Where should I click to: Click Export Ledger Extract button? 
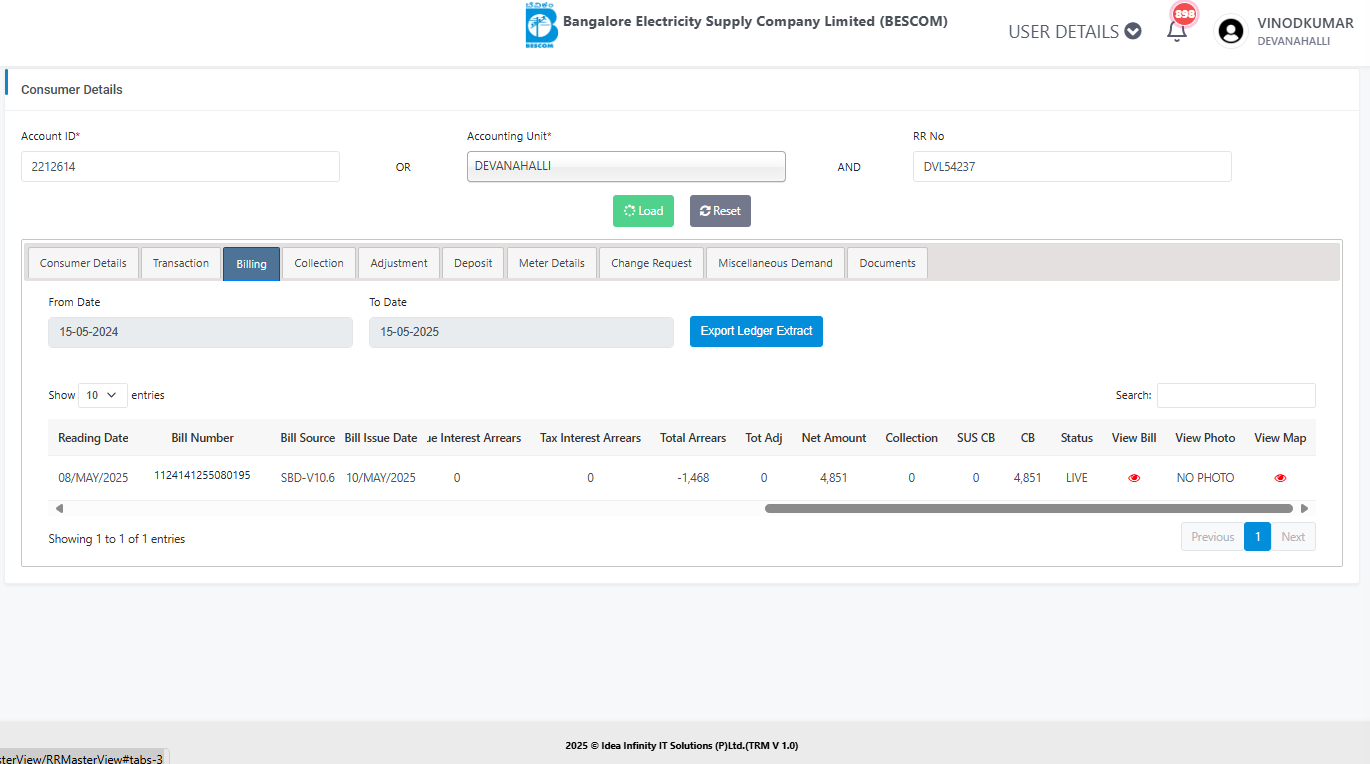[x=756, y=331]
